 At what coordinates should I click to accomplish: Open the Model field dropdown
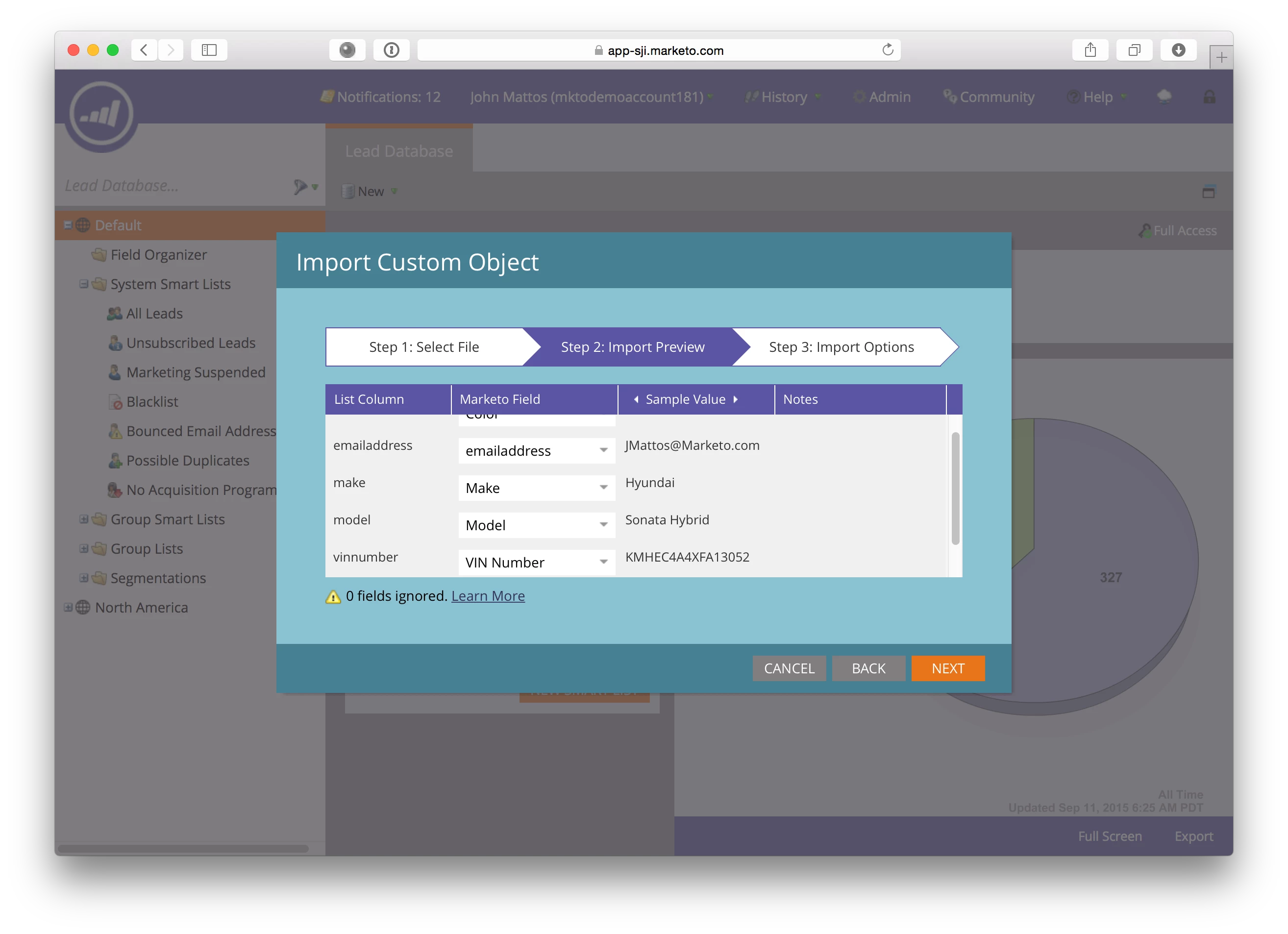603,525
